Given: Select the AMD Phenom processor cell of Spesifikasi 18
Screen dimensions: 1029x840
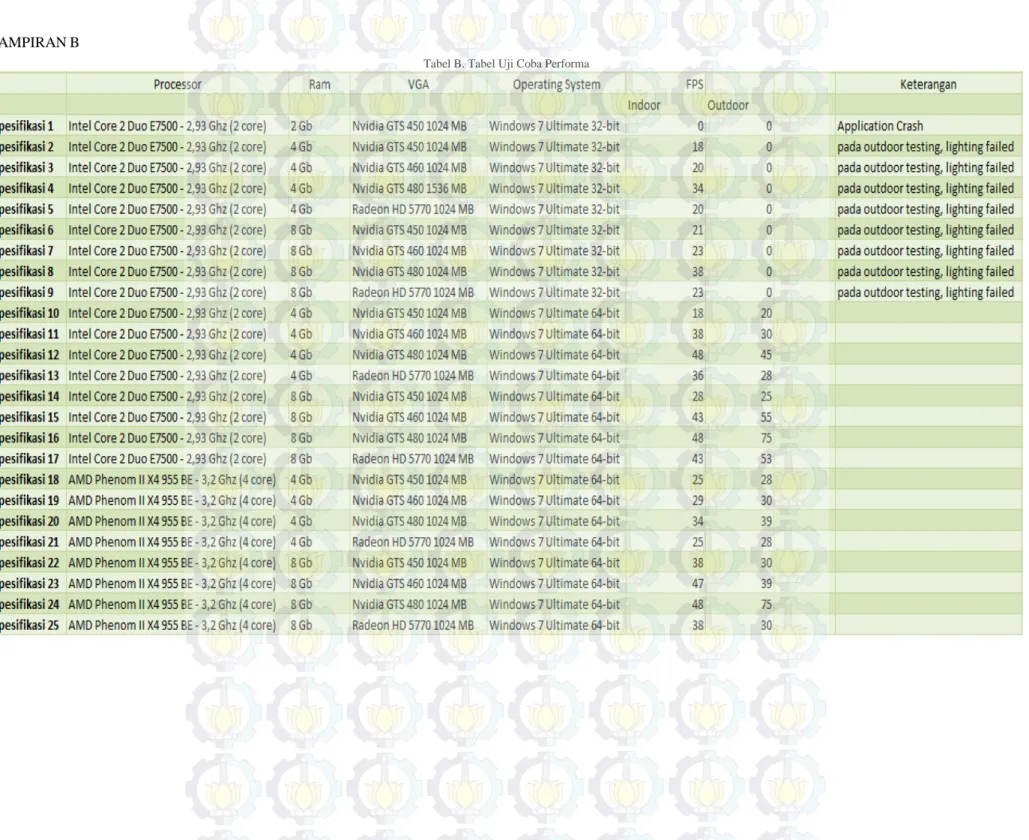Looking at the screenshot, I should (172, 480).
